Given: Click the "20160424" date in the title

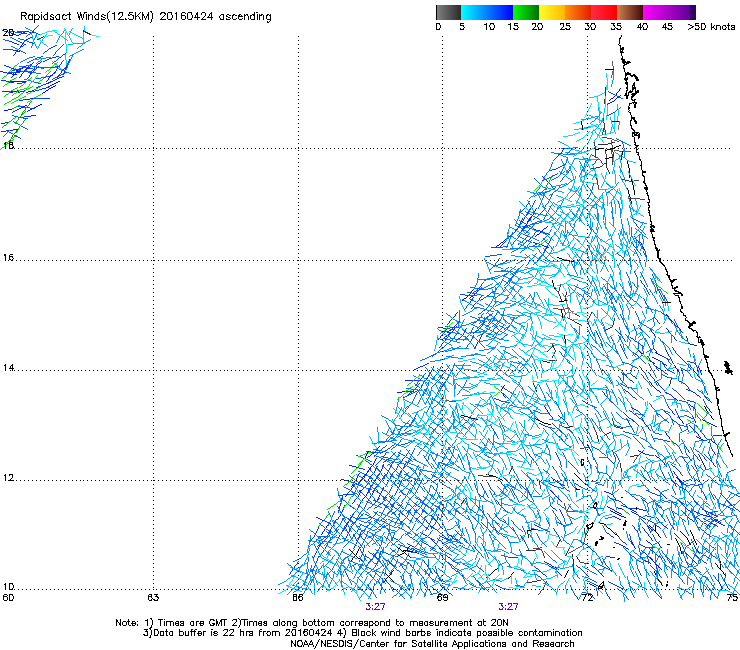Looking at the screenshot, I should click(186, 17).
